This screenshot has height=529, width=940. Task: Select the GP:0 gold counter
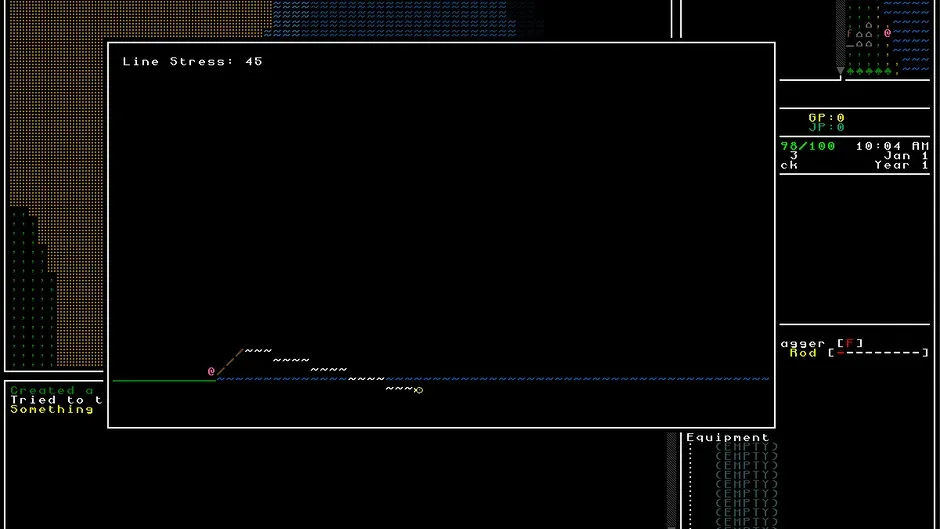[826, 118]
